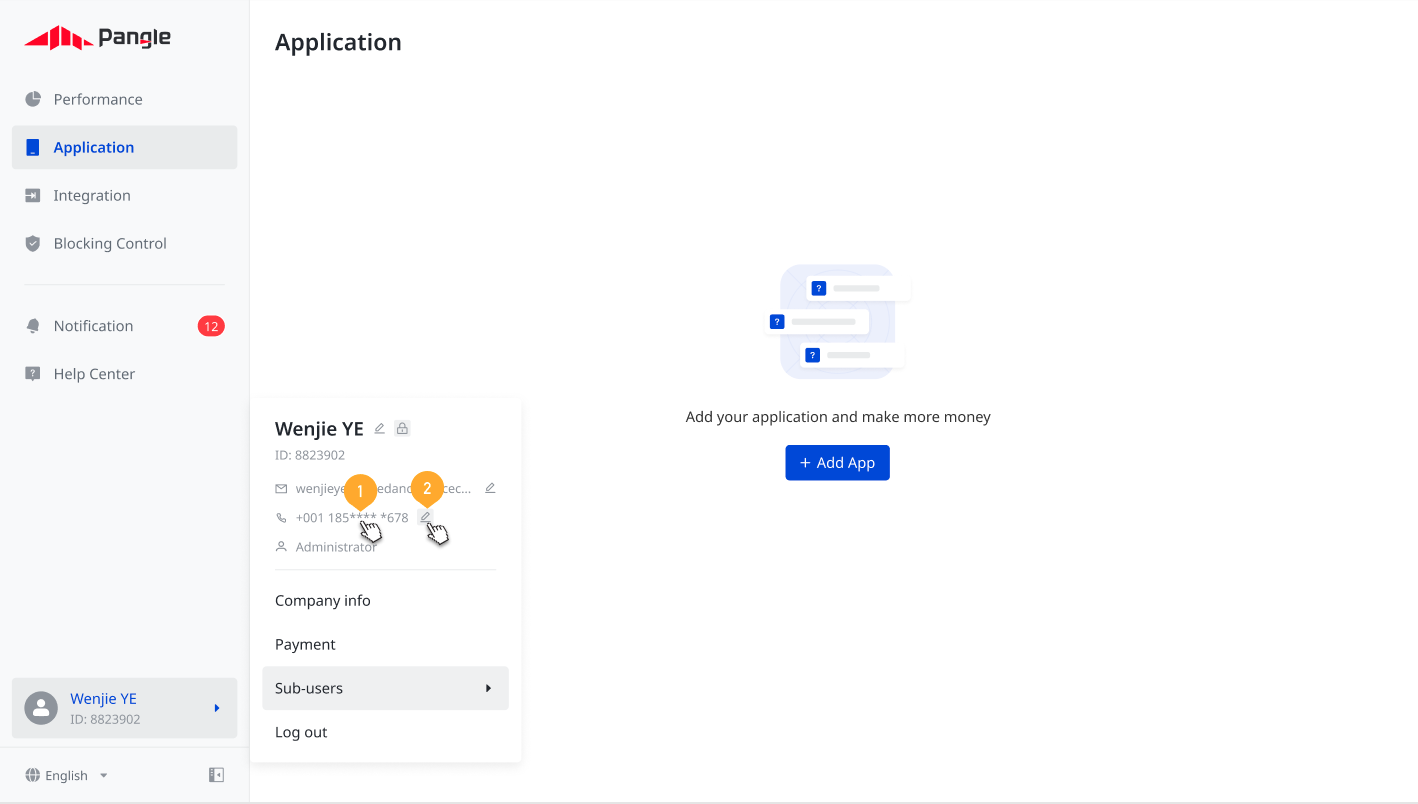Expand account menu arrow beside Wenjie YE

click(217, 708)
